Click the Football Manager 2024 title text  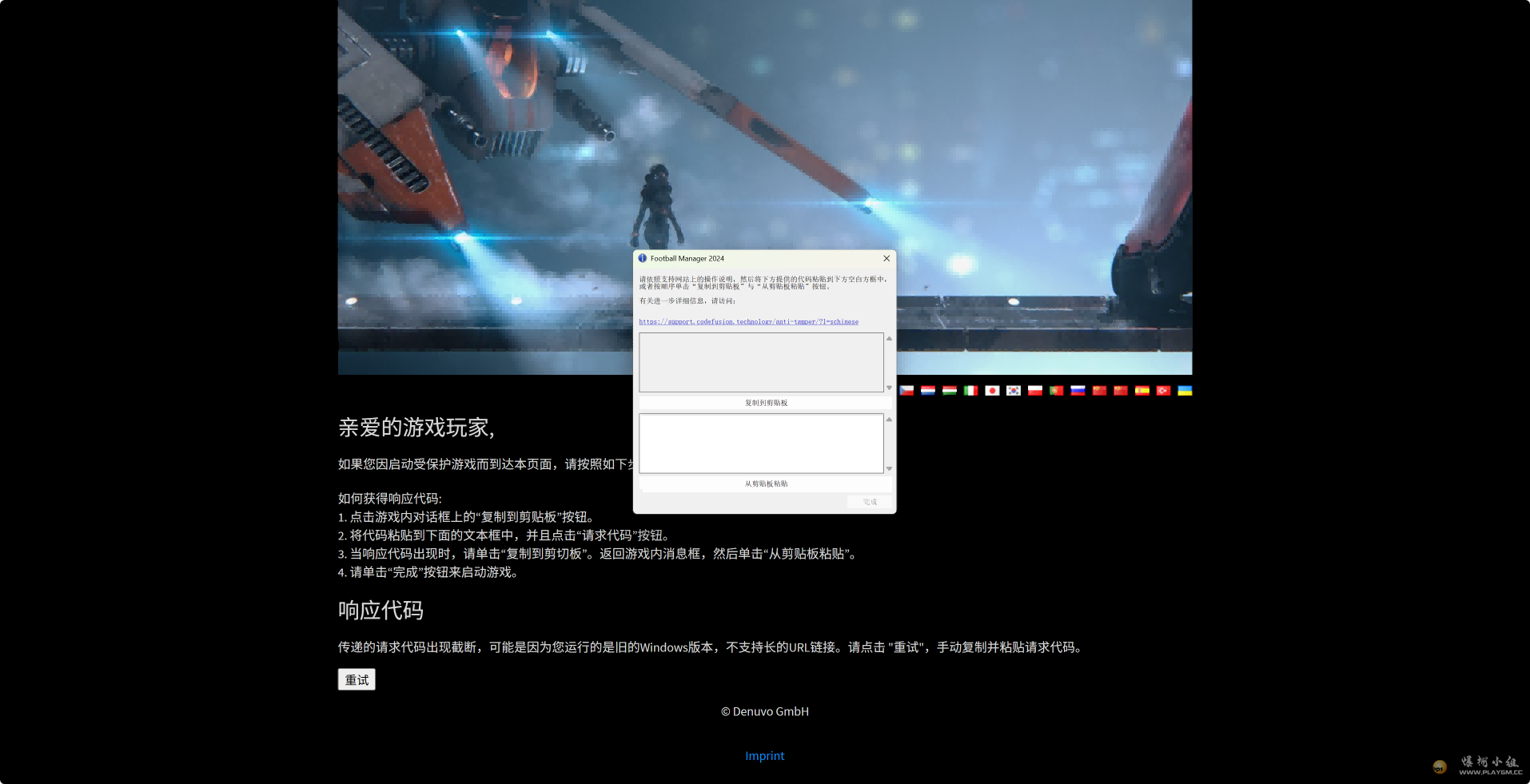tap(687, 258)
